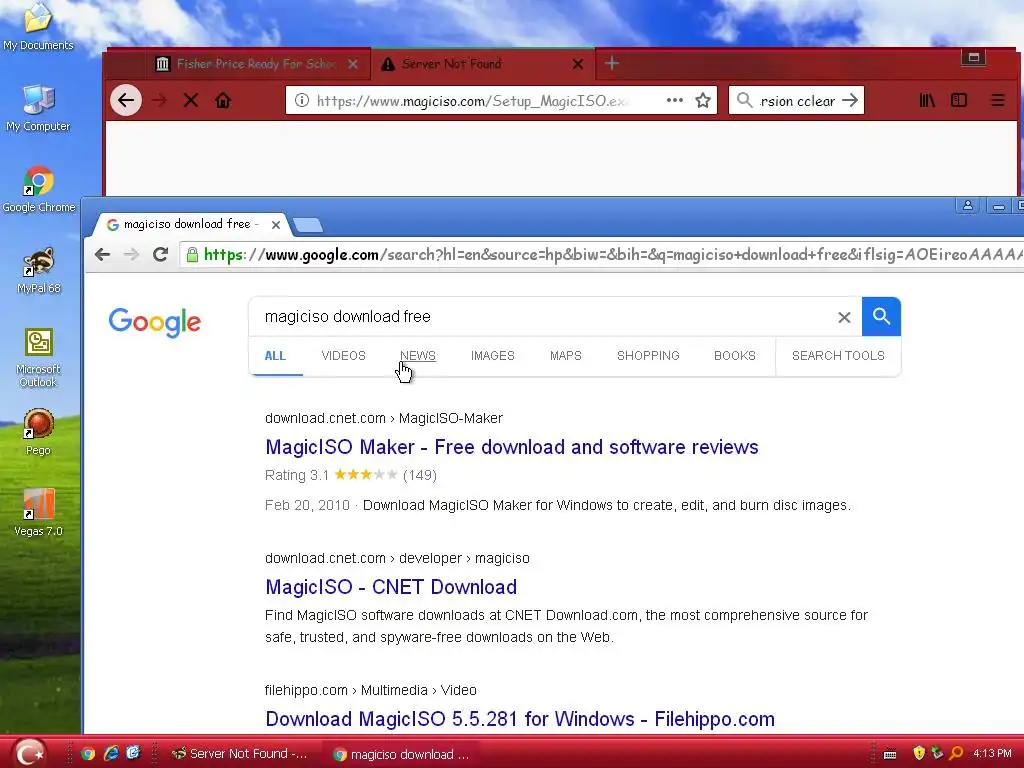
Task: Launch Internet Explorer from quick launch
Action: point(112,754)
